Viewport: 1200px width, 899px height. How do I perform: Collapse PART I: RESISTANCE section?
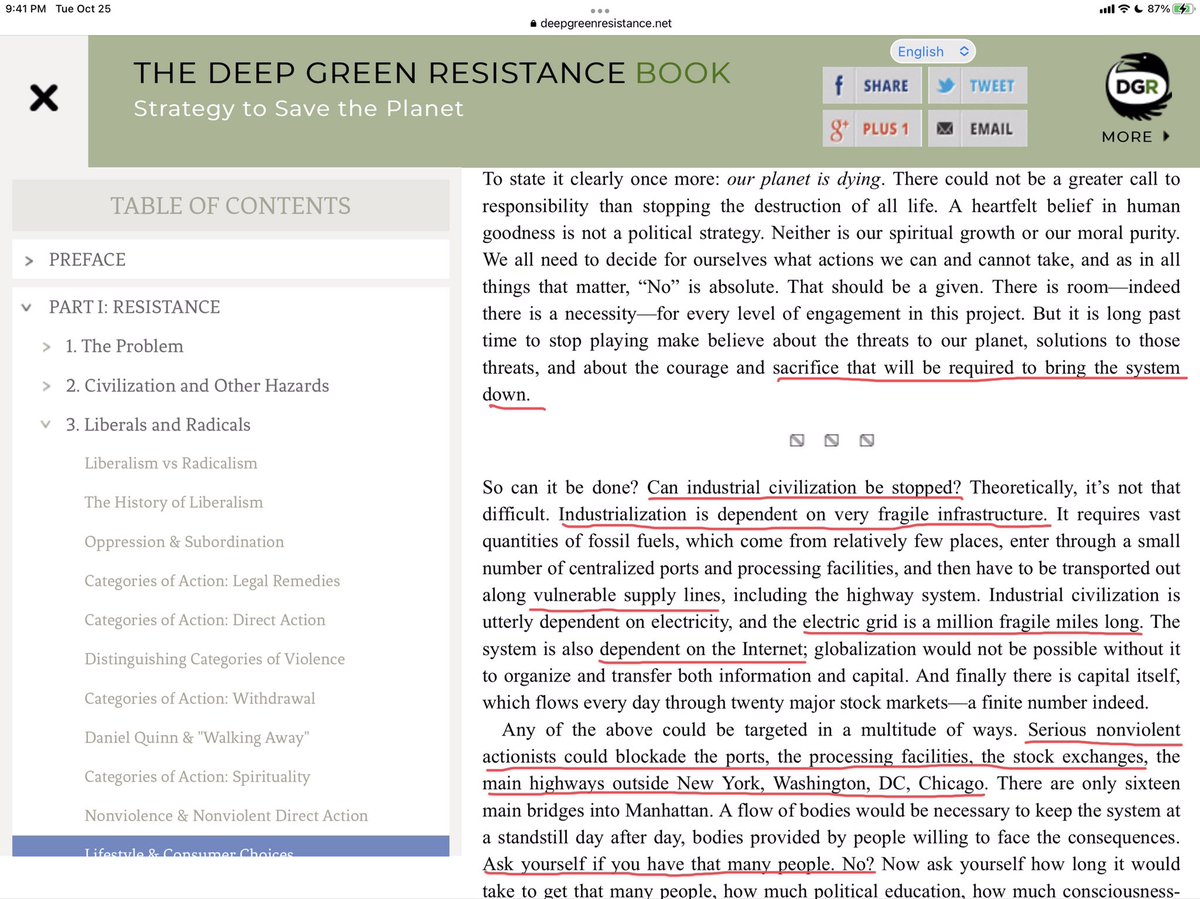pyautogui.click(x=28, y=308)
